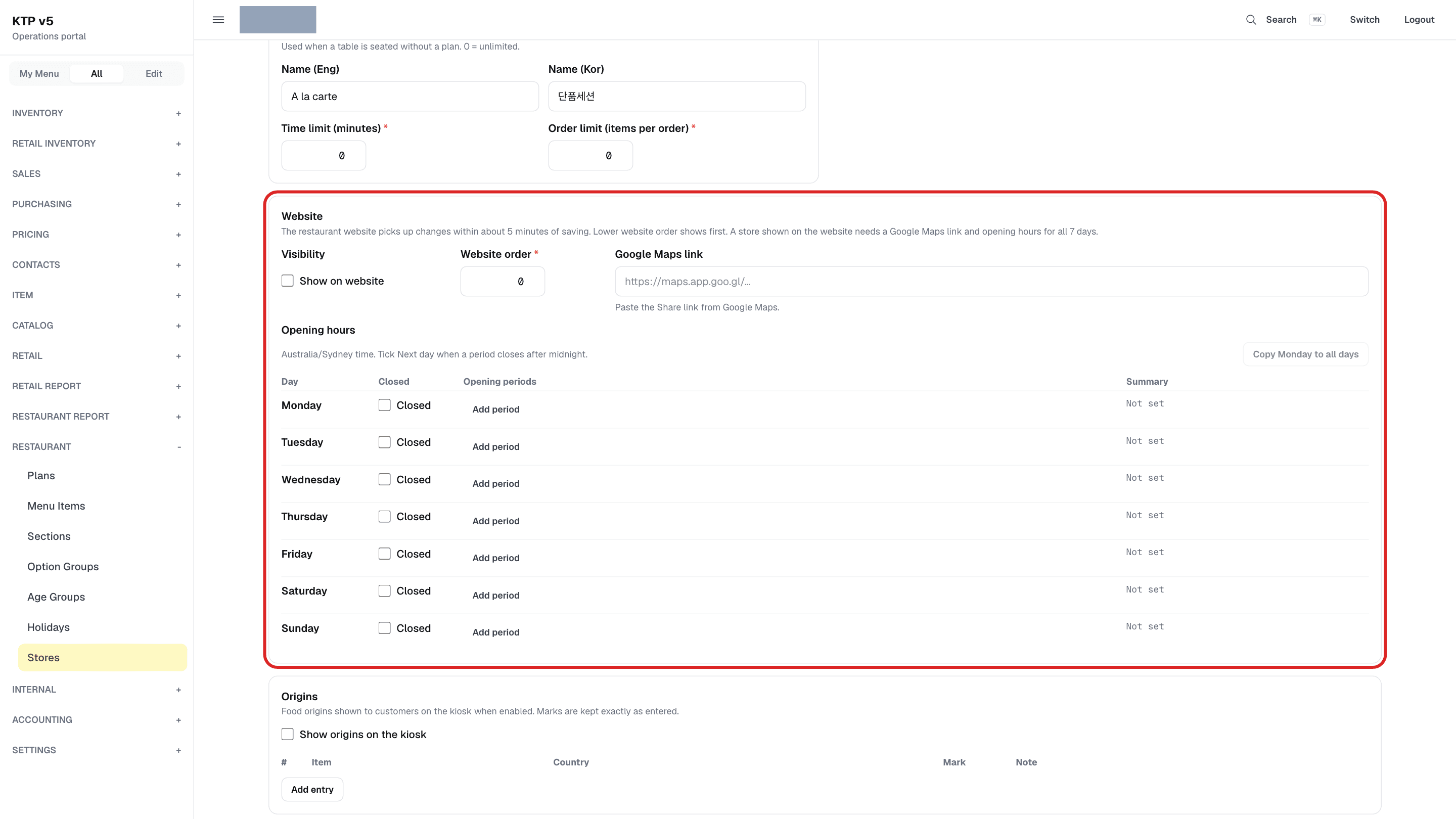The image size is (1456, 819).
Task: Click the Add entry button
Action: 312,790
